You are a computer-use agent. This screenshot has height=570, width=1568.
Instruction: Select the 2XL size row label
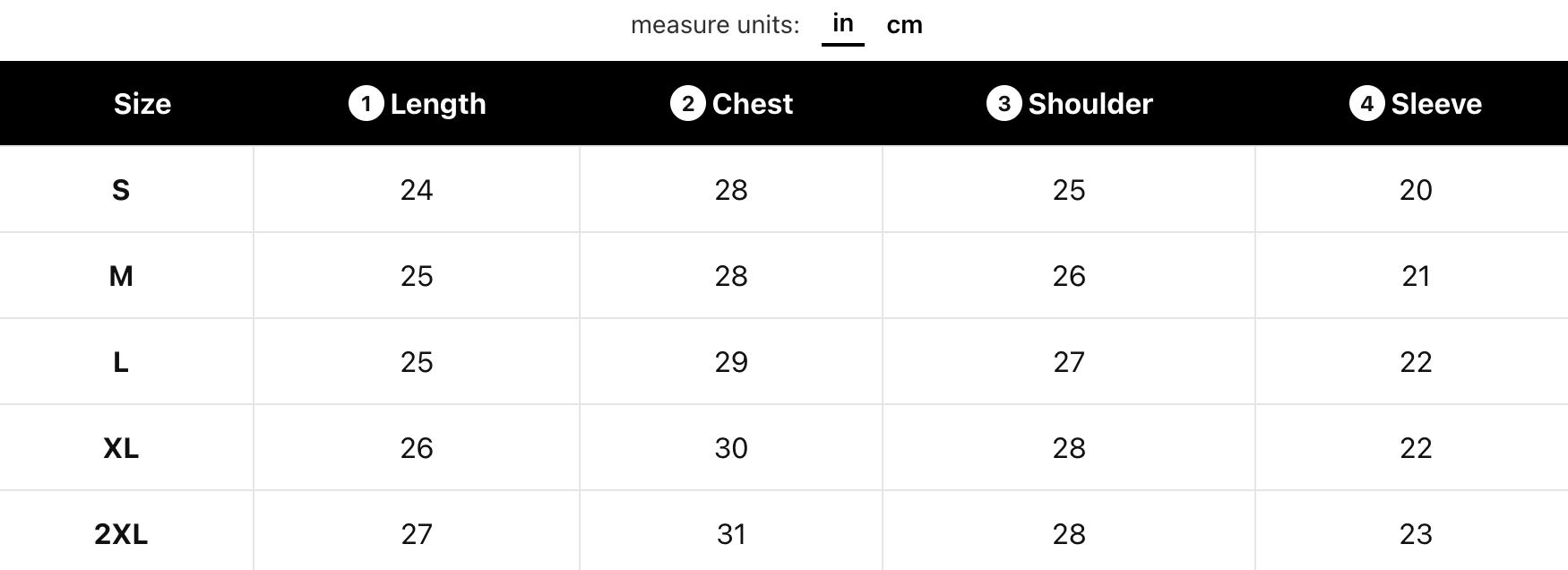pyautogui.click(x=121, y=534)
